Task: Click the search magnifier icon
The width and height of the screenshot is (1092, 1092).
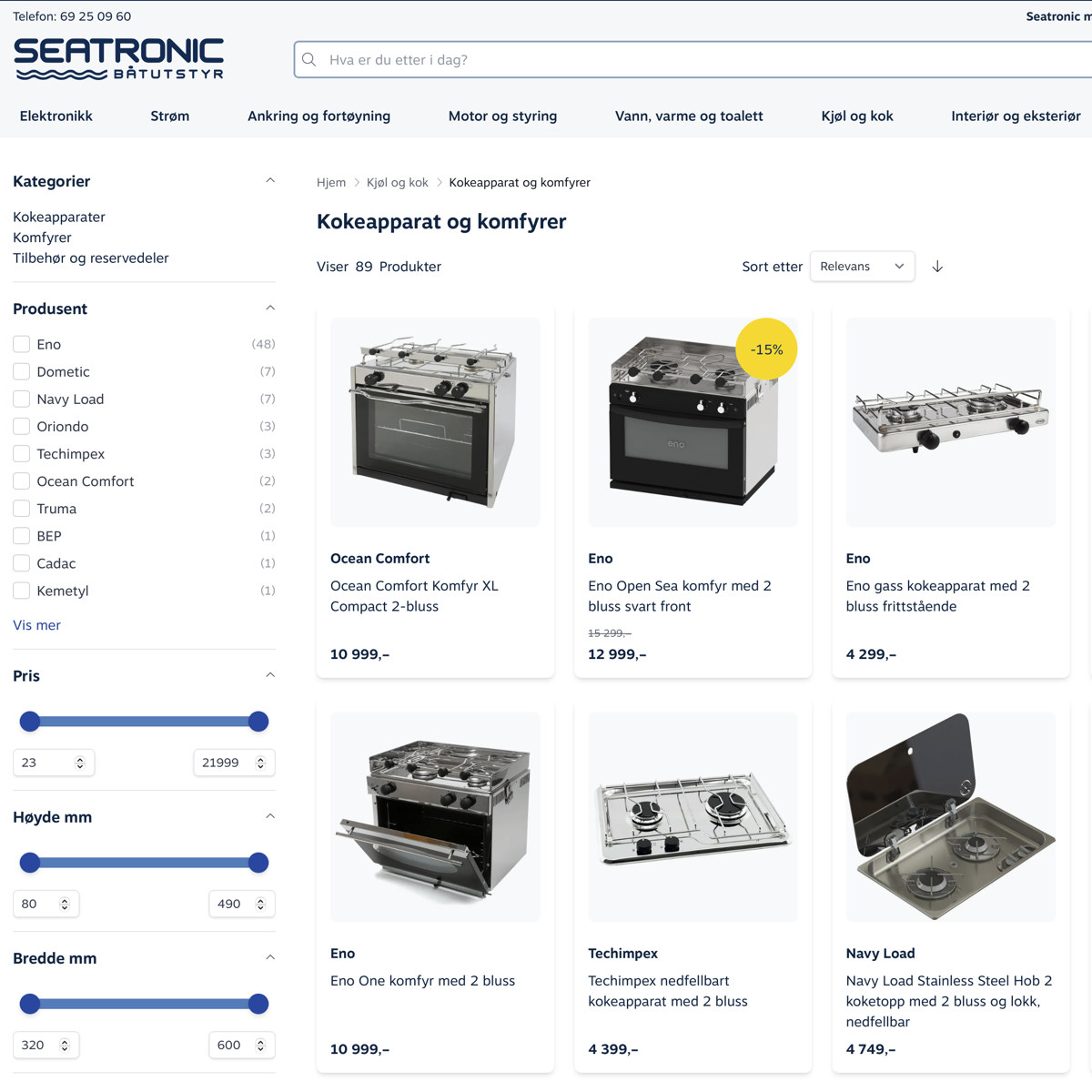Action: click(309, 60)
